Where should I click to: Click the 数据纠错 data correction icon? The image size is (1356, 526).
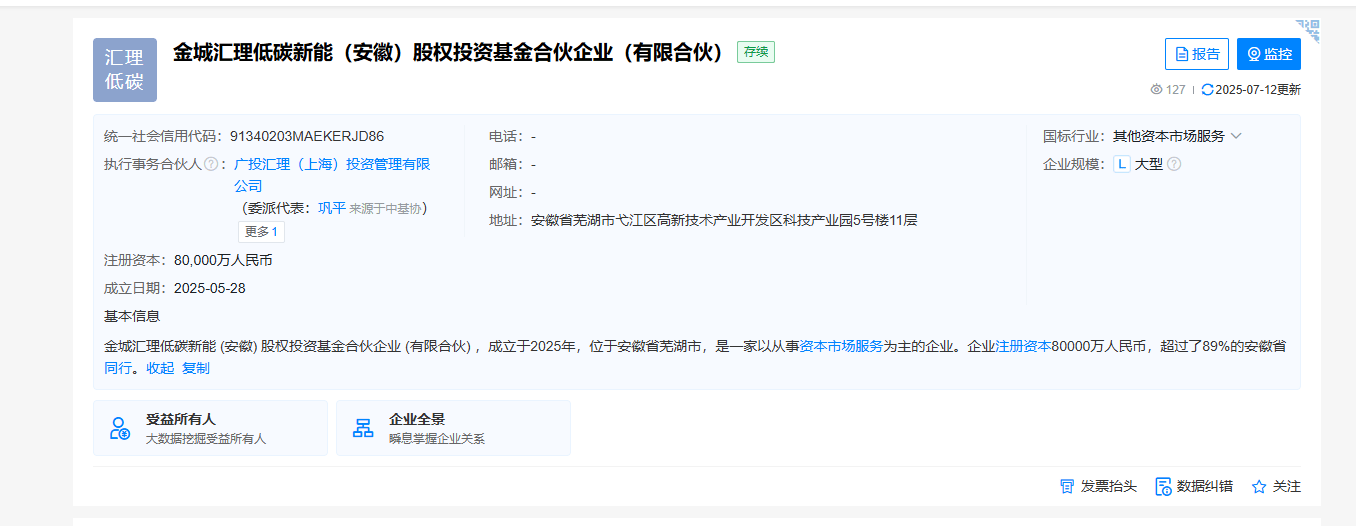click(x=1163, y=487)
